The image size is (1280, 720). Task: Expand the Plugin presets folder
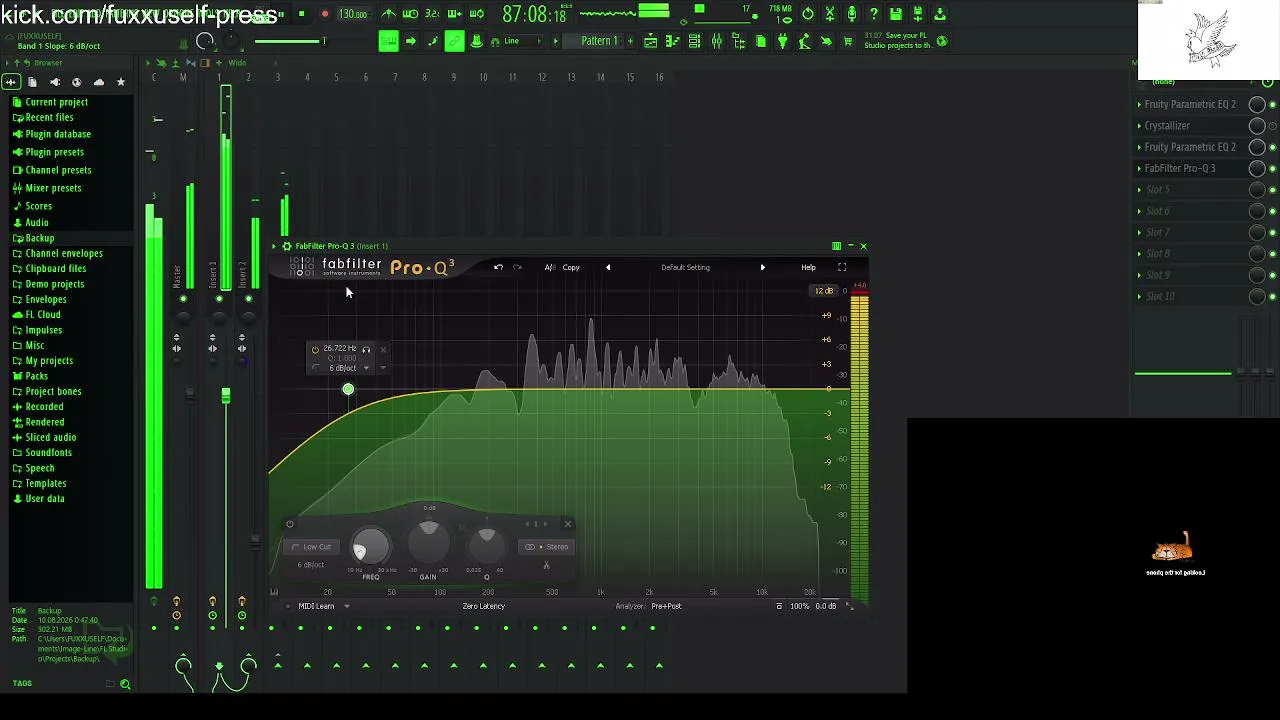click(x=54, y=152)
